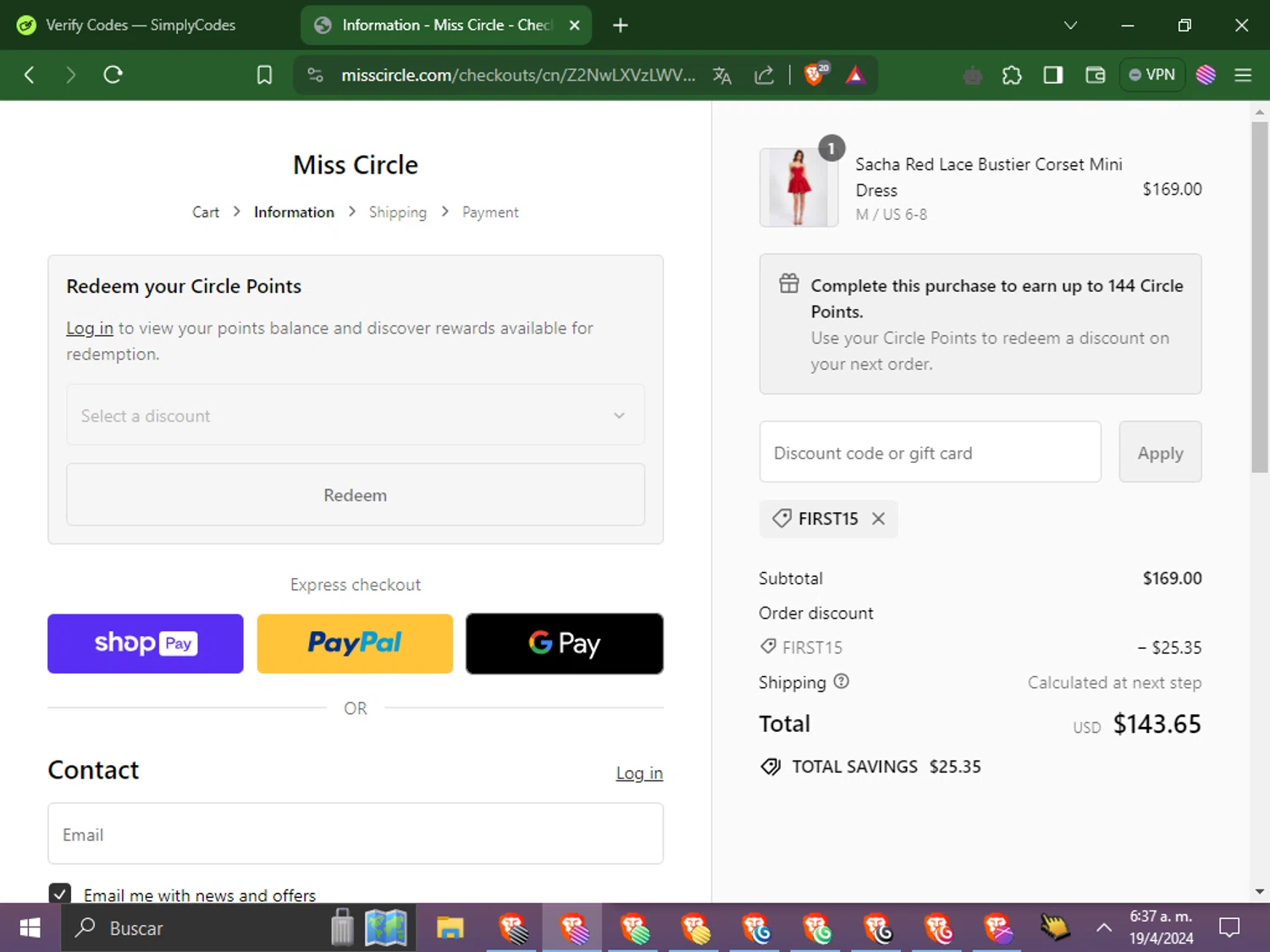Select the Information breadcrumb step
The width and height of the screenshot is (1270, 952).
[x=294, y=212]
